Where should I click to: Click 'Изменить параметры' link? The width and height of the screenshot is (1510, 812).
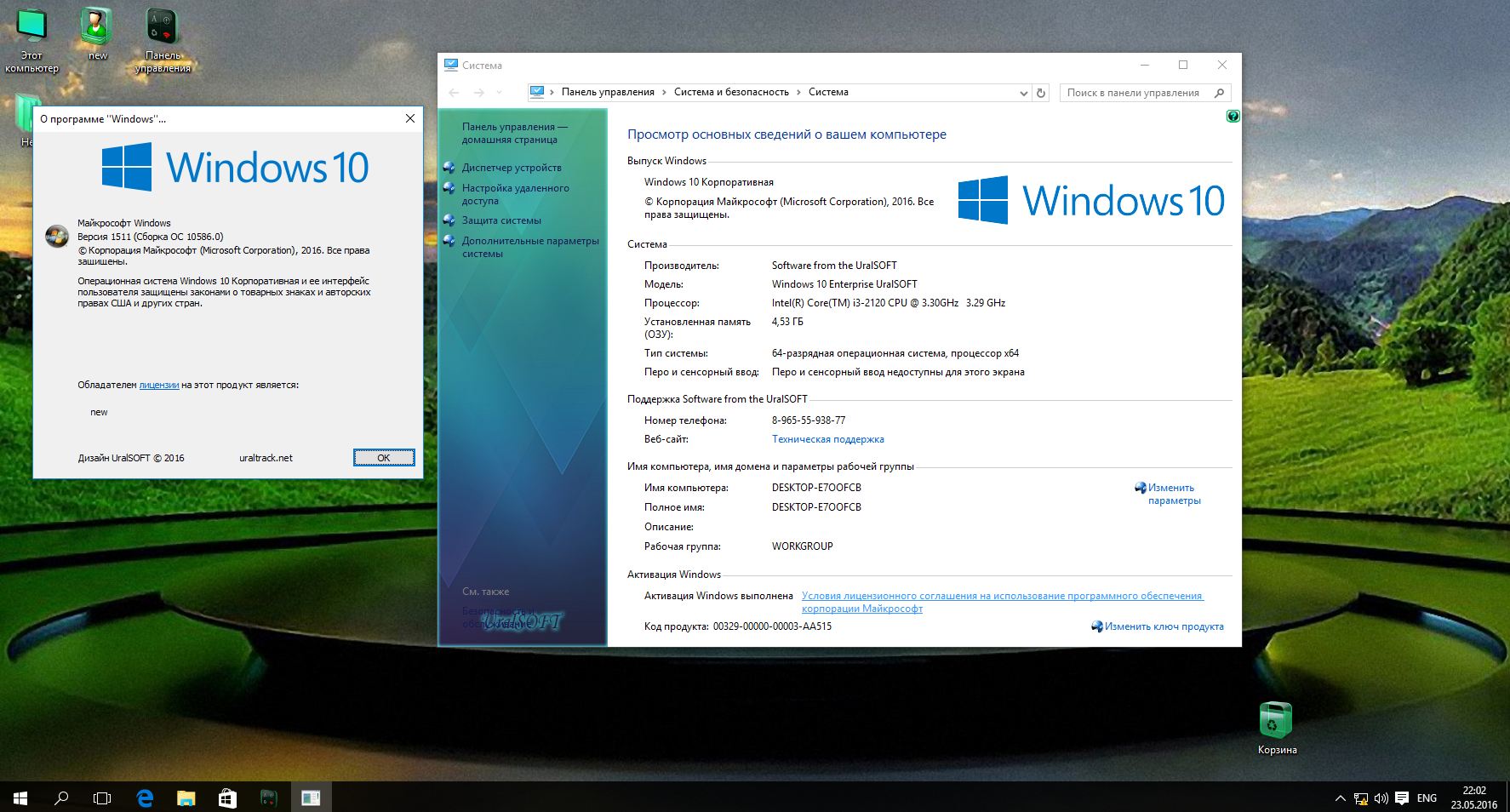tap(1174, 494)
